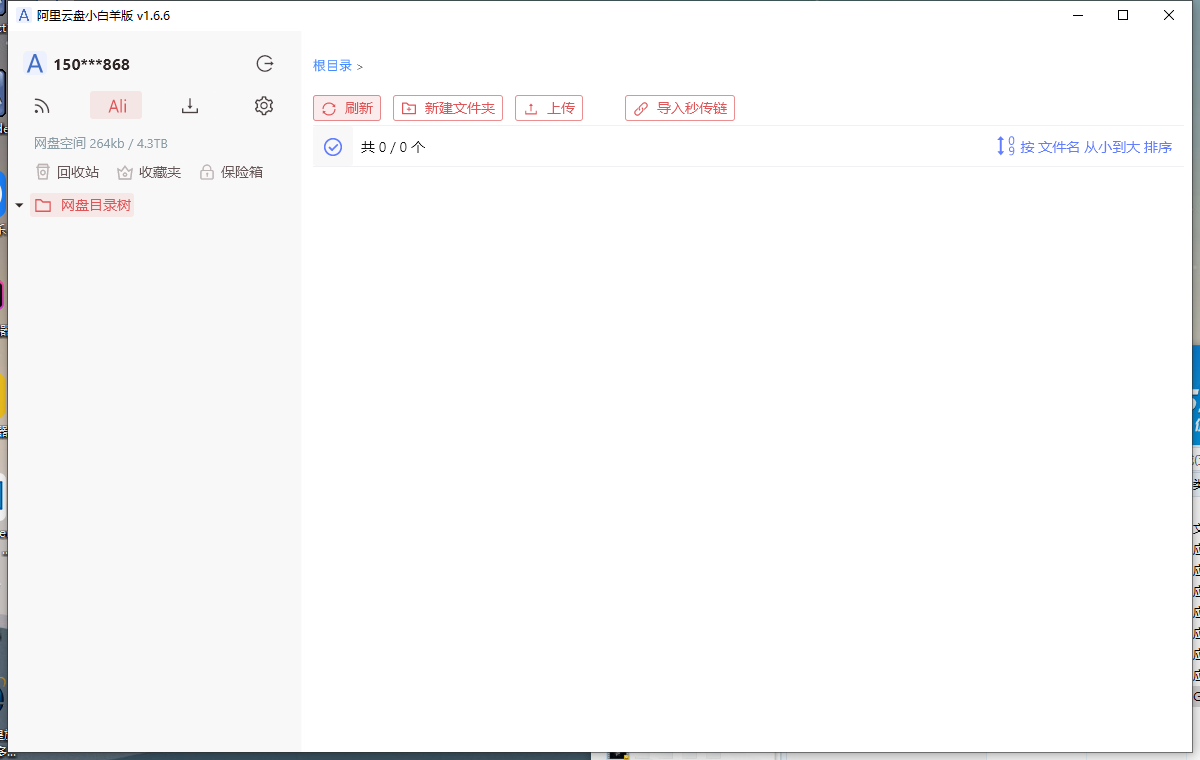This screenshot has width=1200, height=760.
Task: Switch to the Ali drive tab
Action: [x=115, y=104]
